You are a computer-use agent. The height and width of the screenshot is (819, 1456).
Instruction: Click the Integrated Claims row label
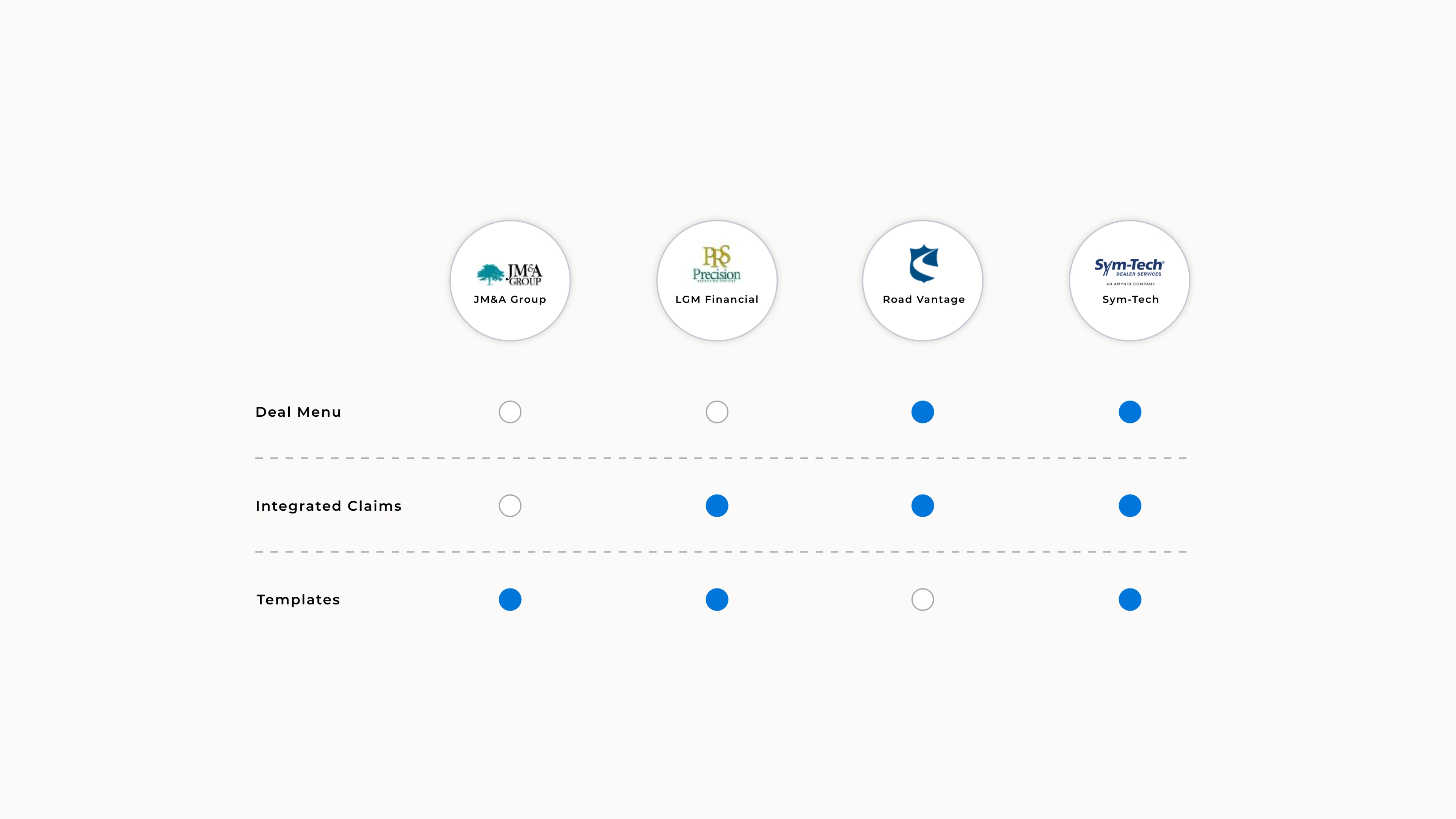pyautogui.click(x=328, y=506)
